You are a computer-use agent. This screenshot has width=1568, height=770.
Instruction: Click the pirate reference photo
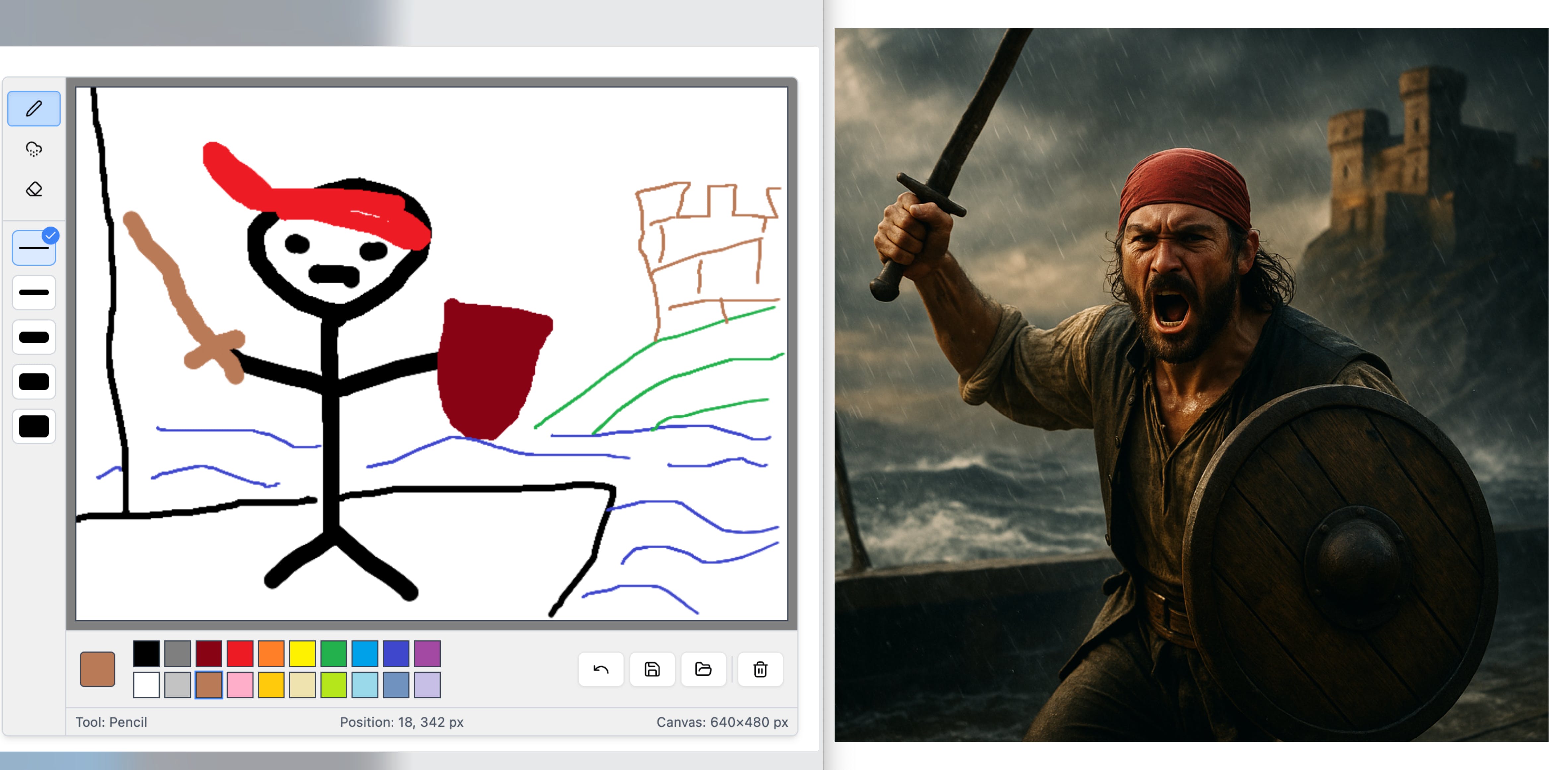point(1191,385)
